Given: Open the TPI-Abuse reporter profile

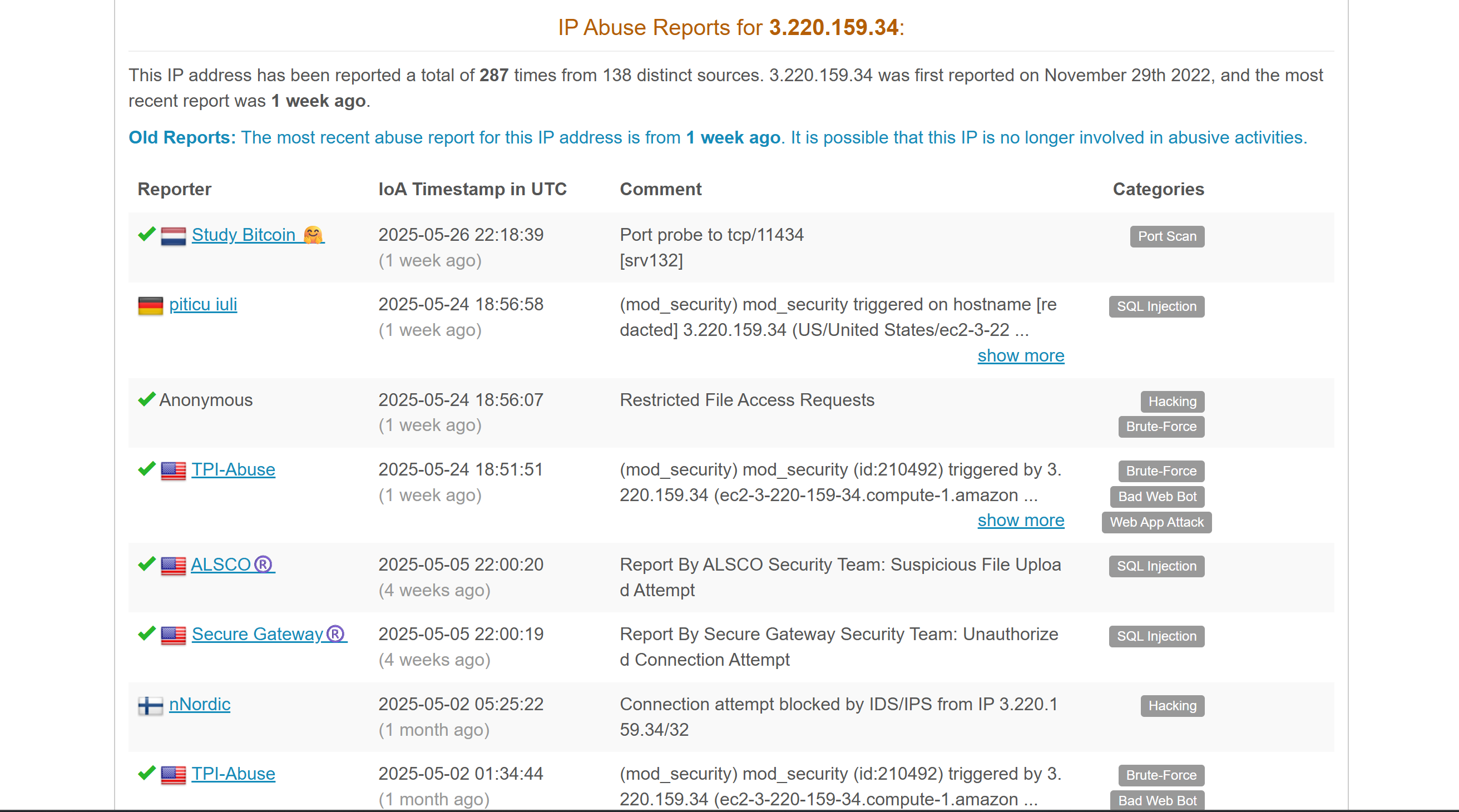Looking at the screenshot, I should click(234, 471).
